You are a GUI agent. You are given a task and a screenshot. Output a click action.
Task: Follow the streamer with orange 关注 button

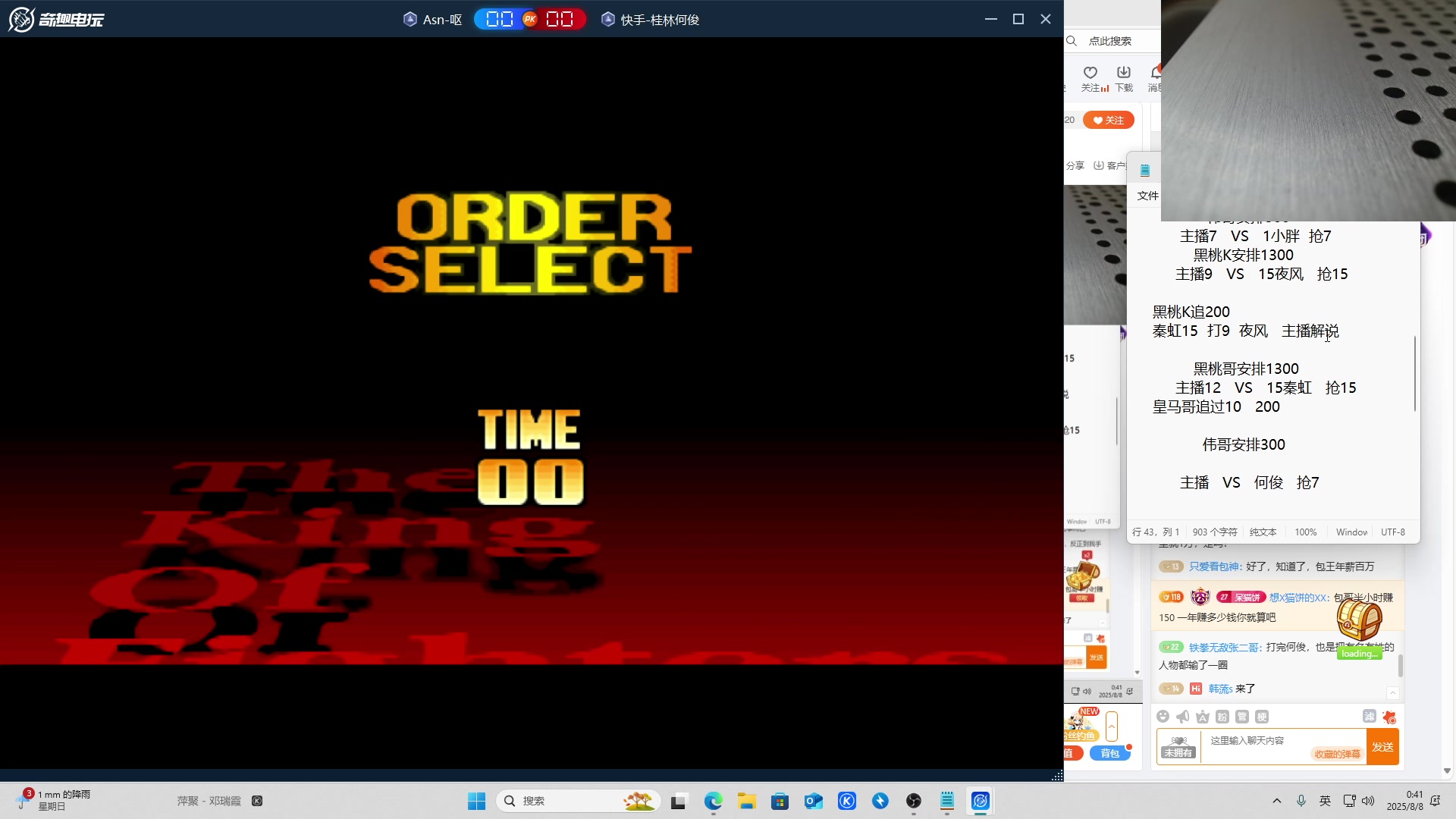1108,120
